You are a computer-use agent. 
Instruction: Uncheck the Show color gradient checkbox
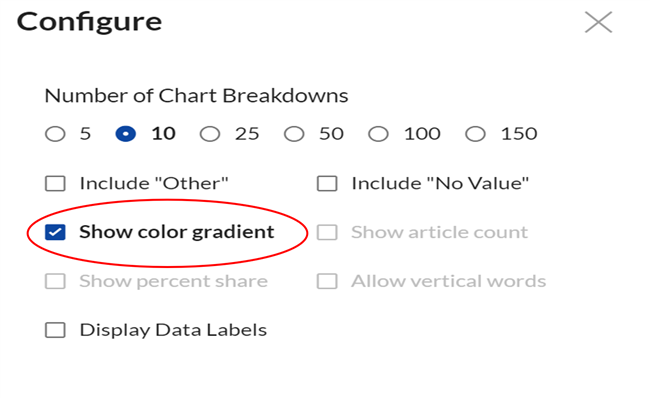pos(55,232)
